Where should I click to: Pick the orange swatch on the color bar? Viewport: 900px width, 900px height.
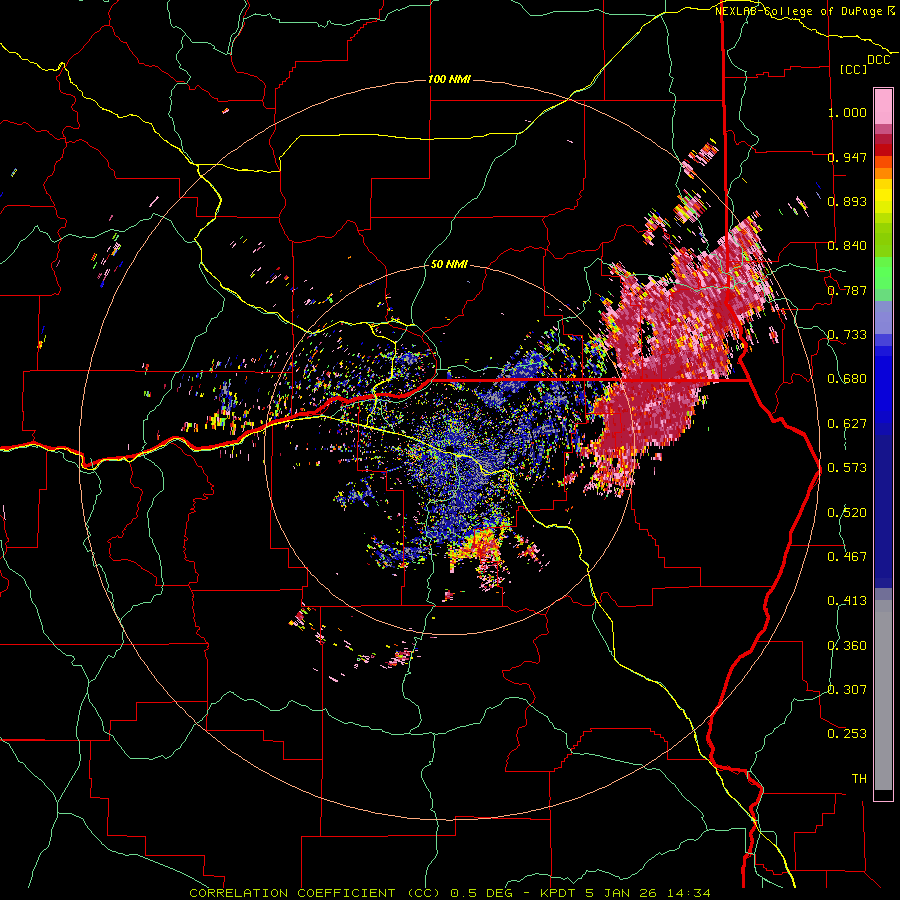[883, 173]
